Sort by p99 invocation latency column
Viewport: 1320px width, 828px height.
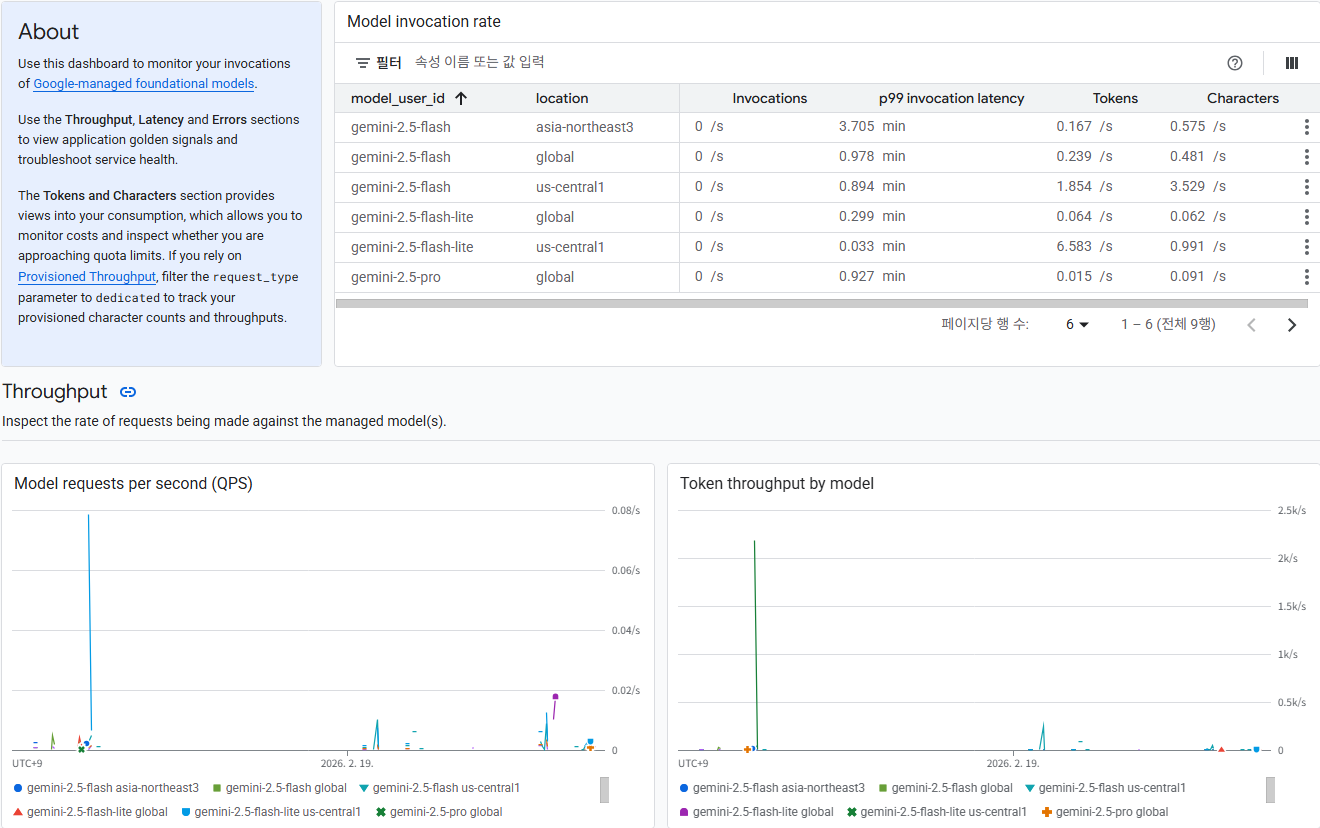pyautogui.click(x=952, y=98)
